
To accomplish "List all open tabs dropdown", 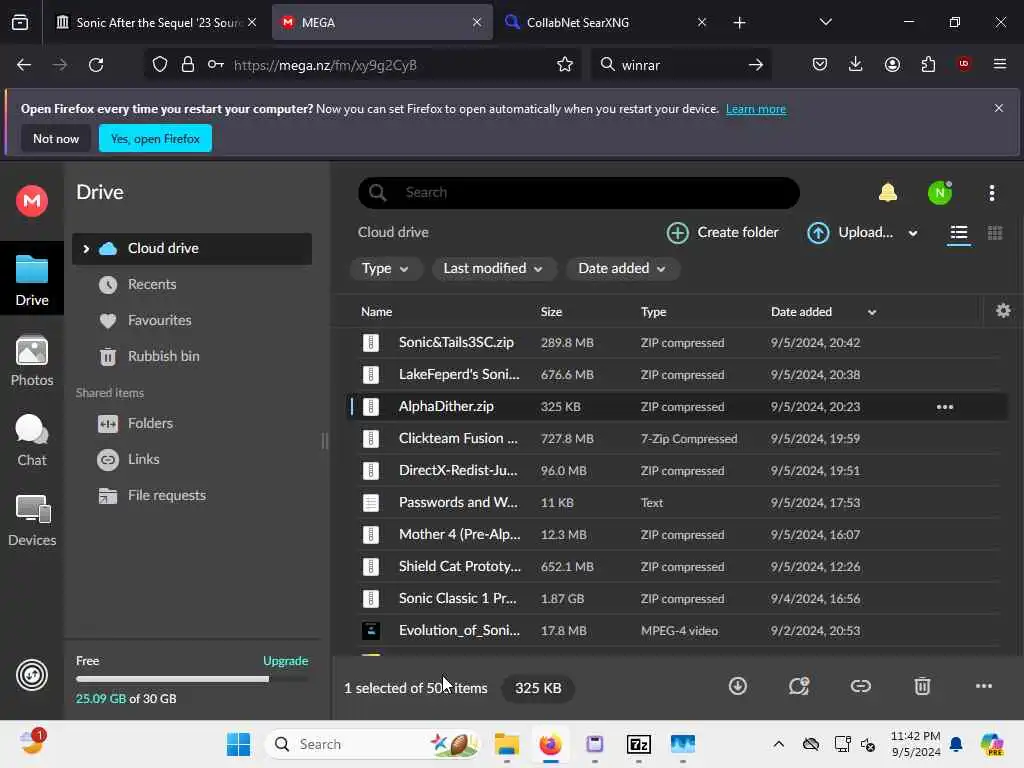I will tap(825, 22).
